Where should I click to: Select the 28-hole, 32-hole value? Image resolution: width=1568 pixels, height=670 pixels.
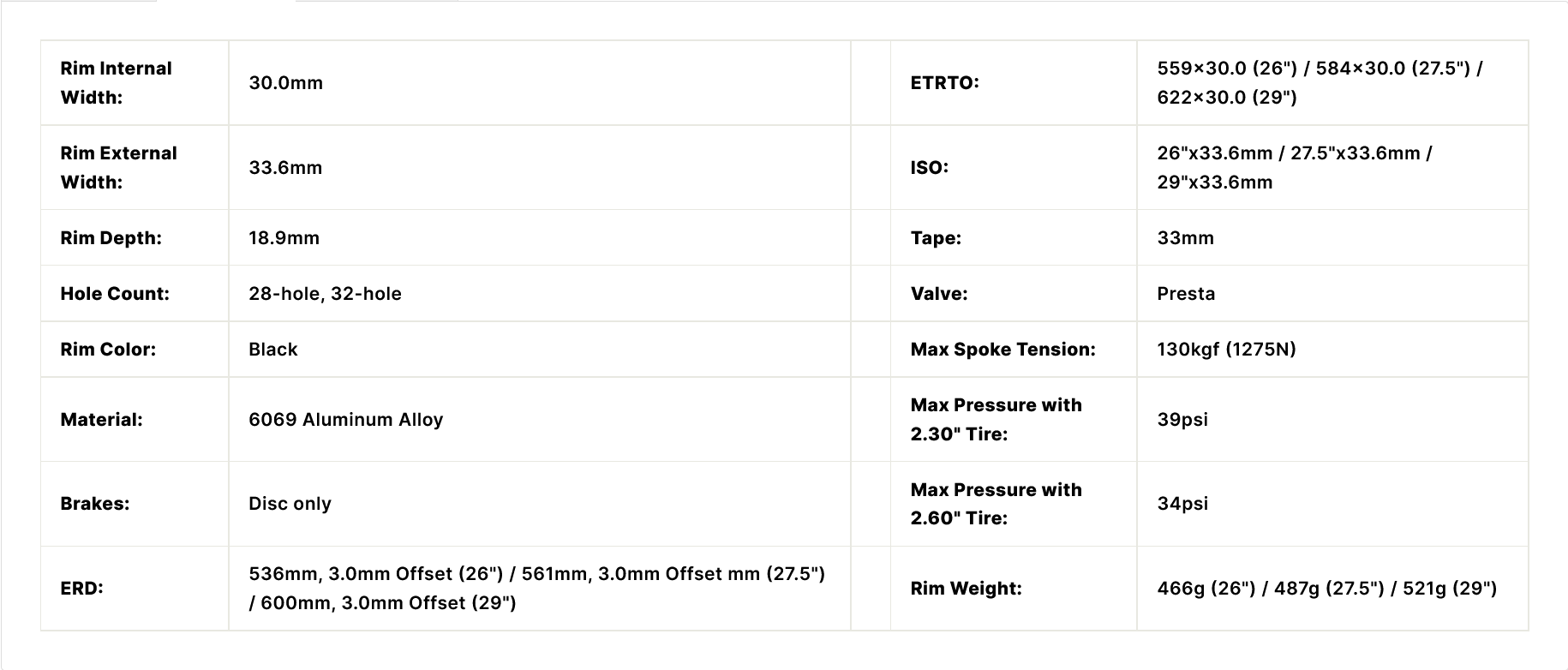[325, 294]
